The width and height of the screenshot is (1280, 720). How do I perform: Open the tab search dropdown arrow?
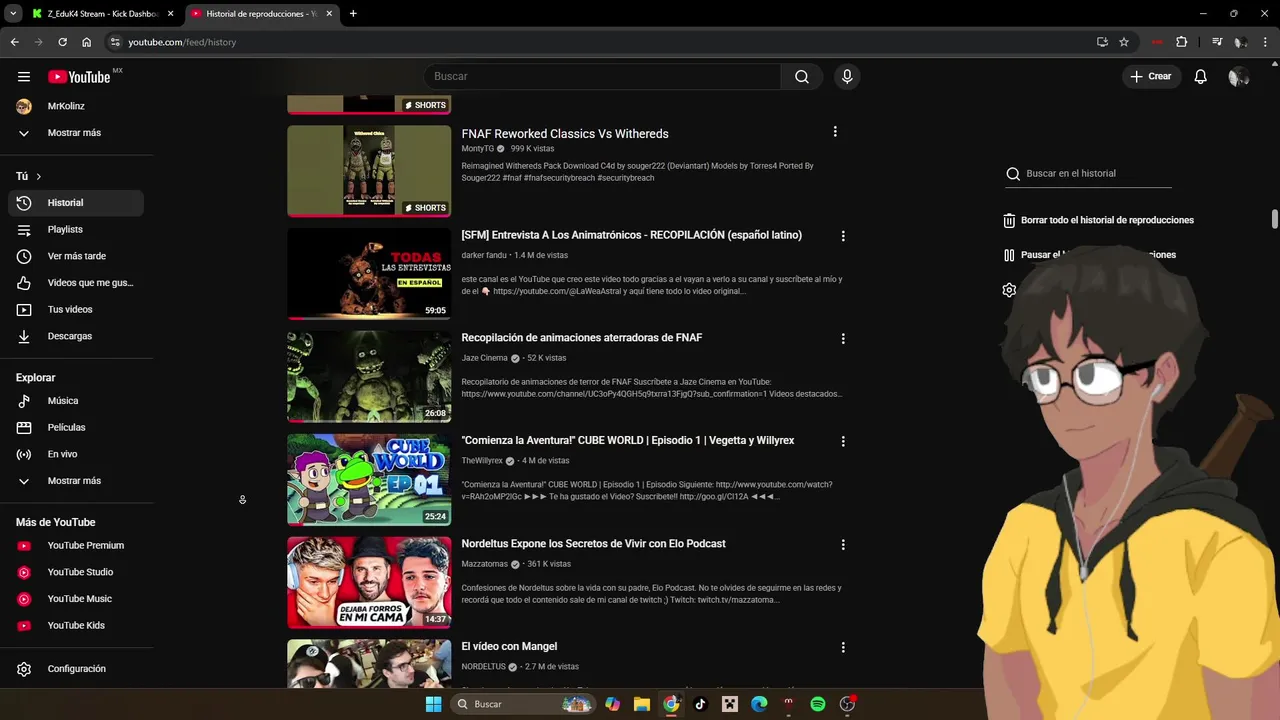(x=13, y=14)
